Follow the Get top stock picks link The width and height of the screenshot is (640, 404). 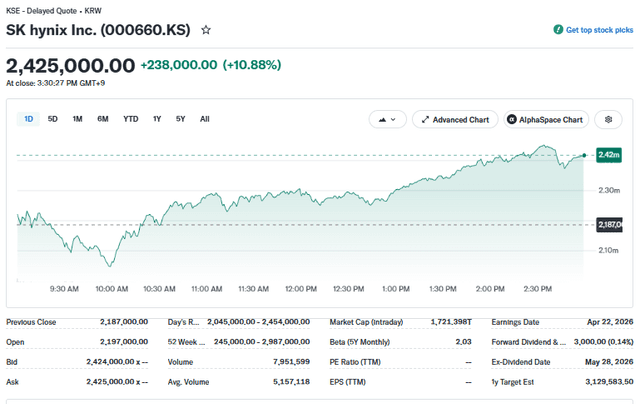pos(599,30)
